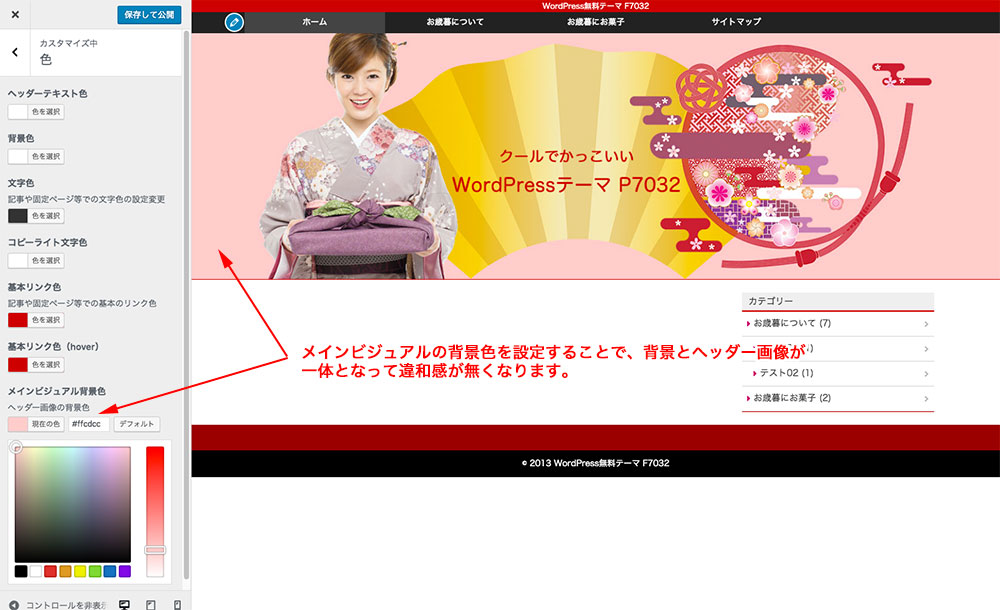Click 保存して公開 button

[149, 15]
